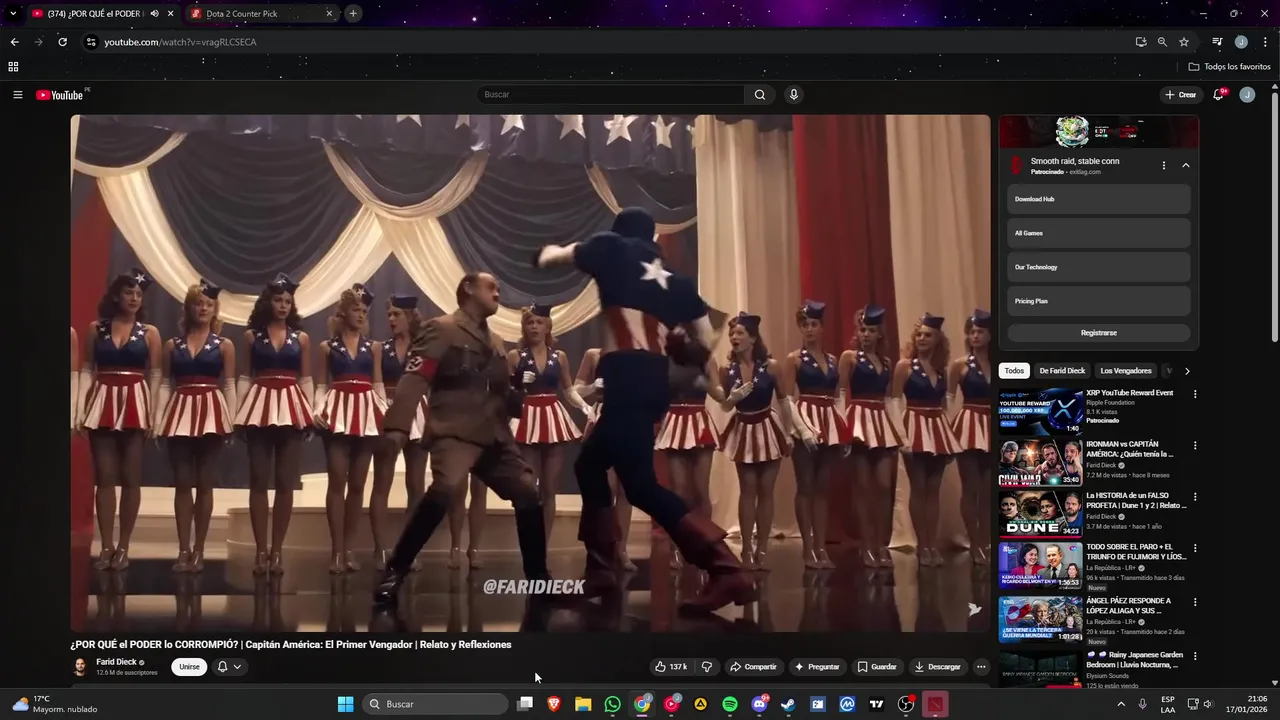This screenshot has width=1280, height=720.
Task: Click the Registrarse ad button
Action: tap(1099, 333)
